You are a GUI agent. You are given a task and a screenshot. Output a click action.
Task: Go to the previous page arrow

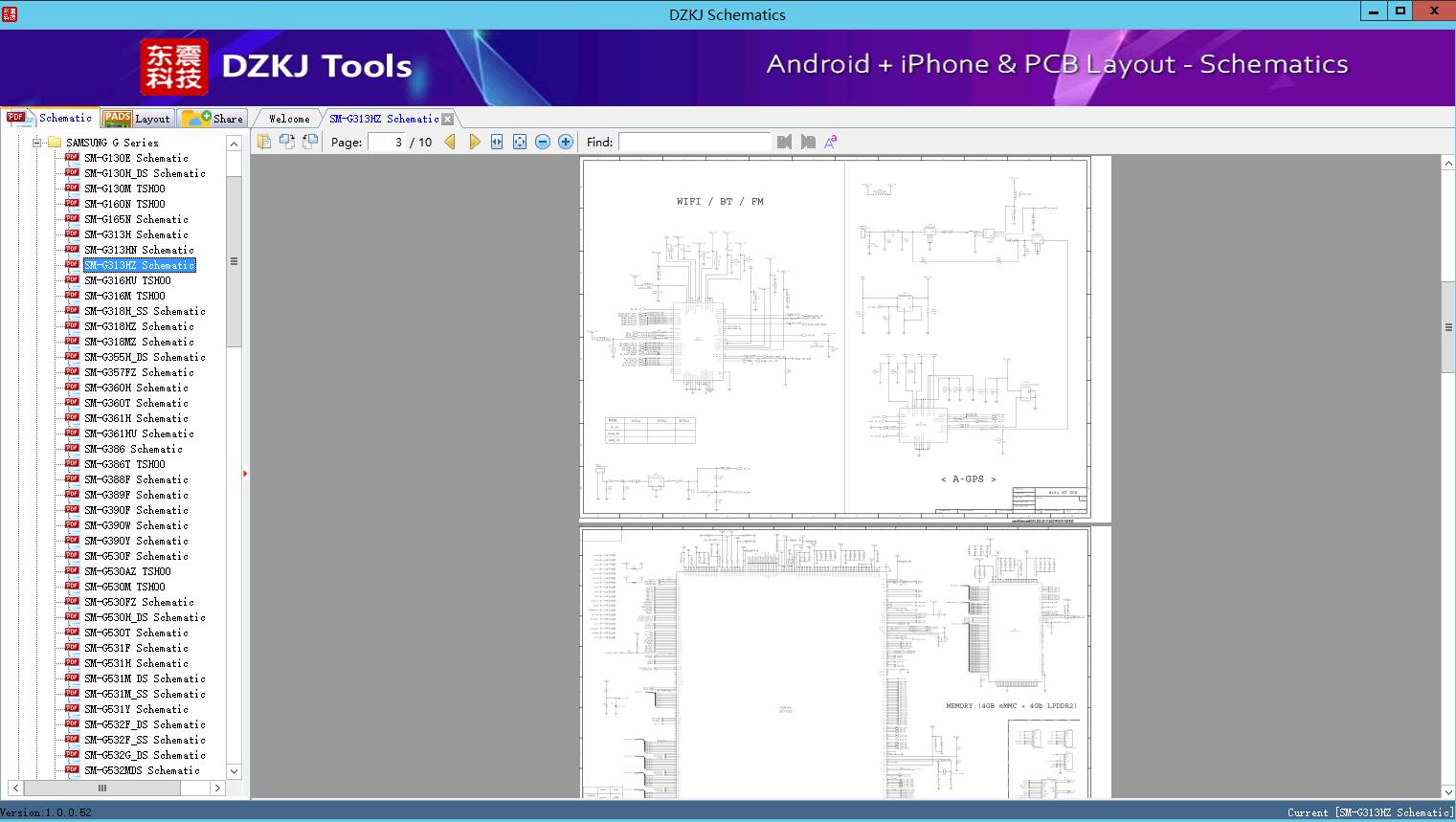coord(450,142)
